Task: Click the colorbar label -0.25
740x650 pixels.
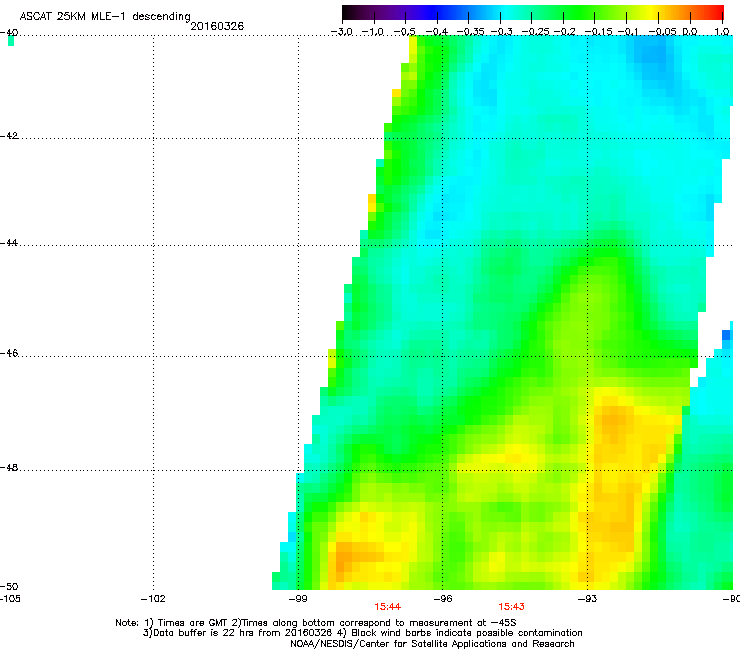Action: point(536,32)
